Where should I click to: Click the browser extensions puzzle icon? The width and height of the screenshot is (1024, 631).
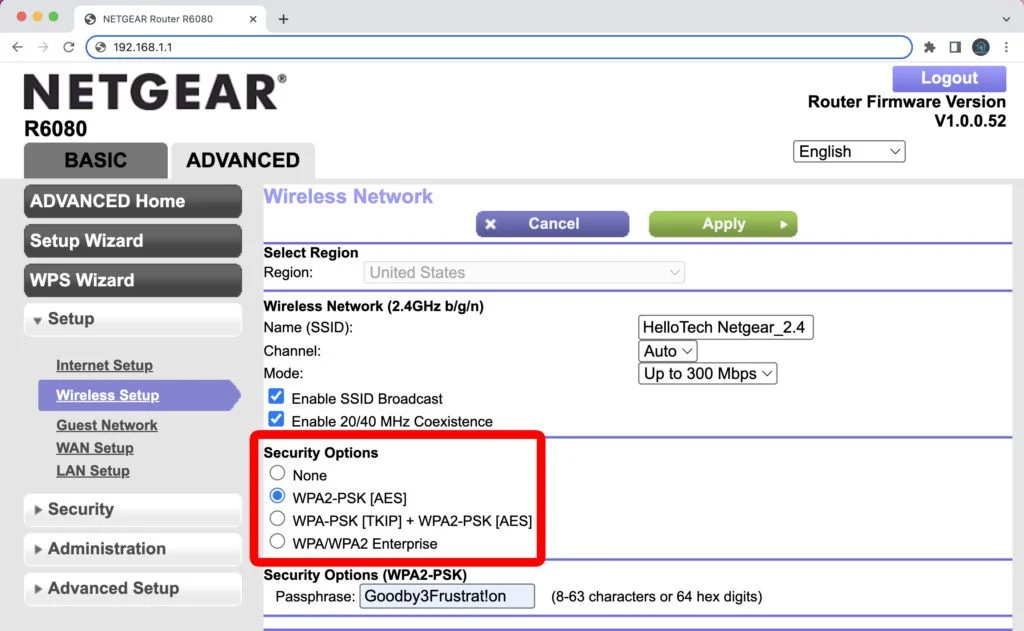[929, 46]
